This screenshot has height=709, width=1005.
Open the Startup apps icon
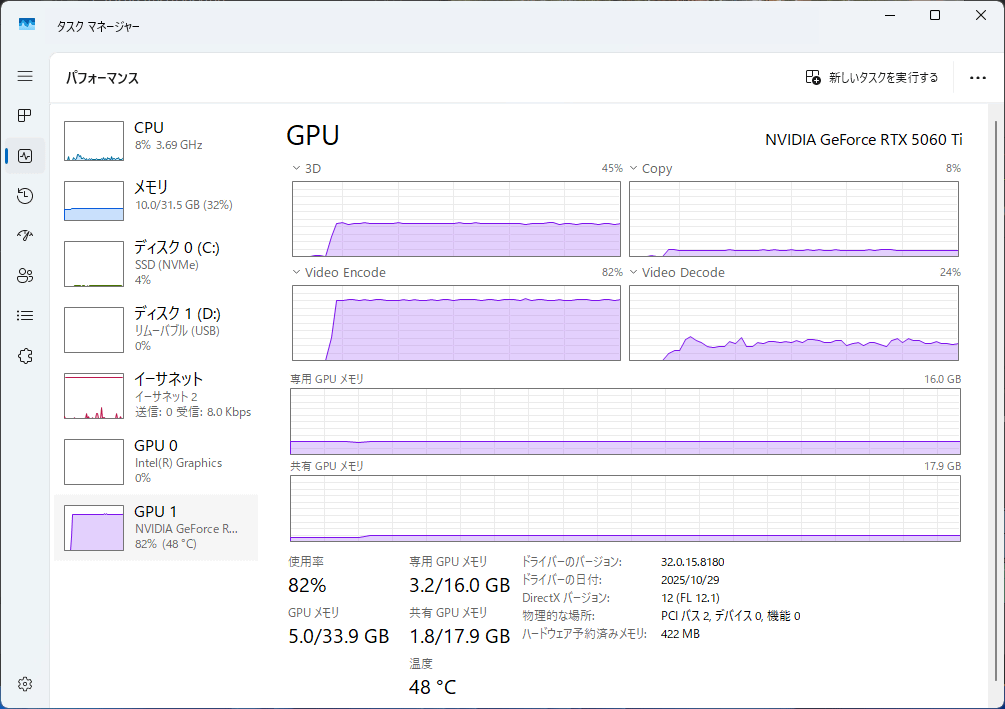[x=25, y=236]
